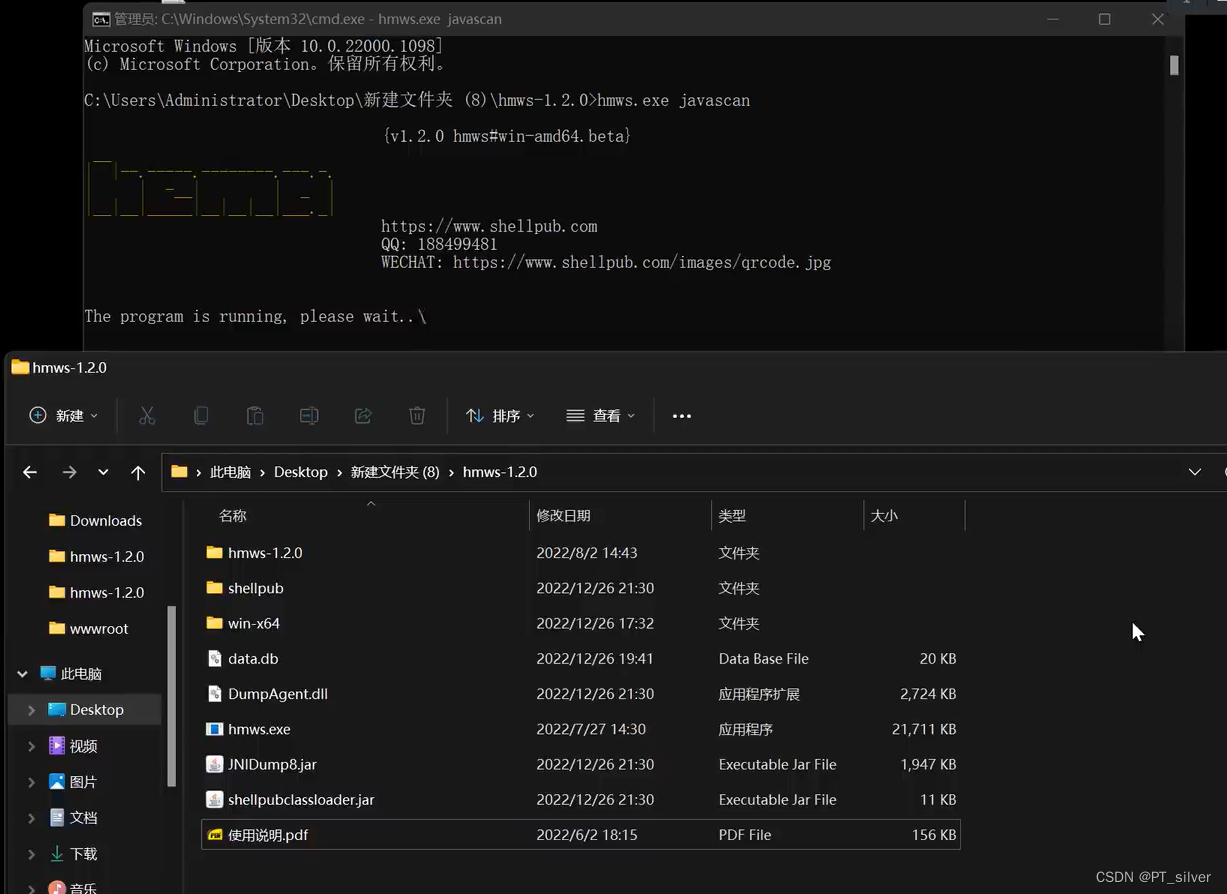Click the Copy icon in Explorer toolbar

(201, 416)
